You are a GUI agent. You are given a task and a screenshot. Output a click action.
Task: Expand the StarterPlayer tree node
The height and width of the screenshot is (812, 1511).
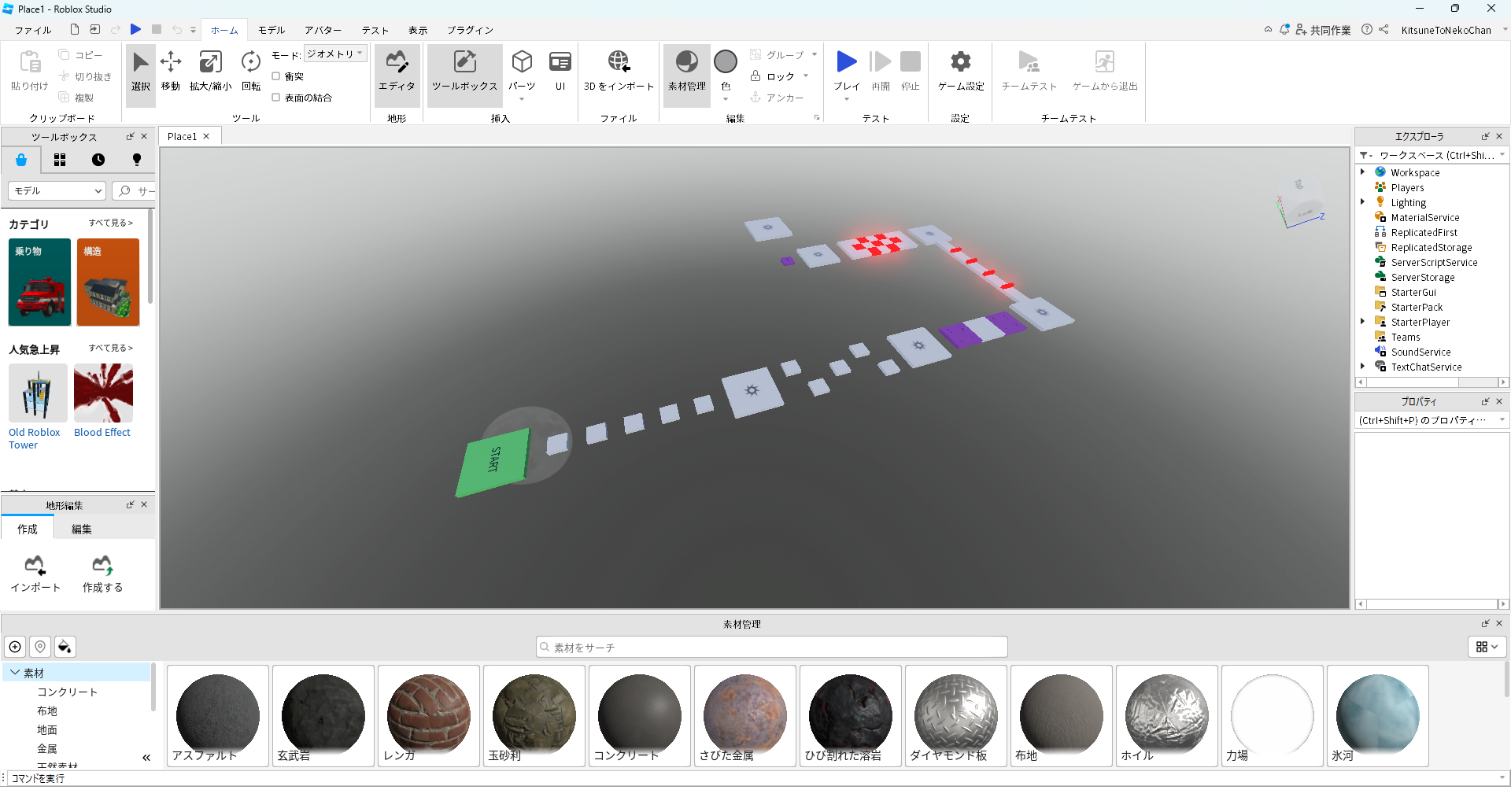pos(1362,322)
